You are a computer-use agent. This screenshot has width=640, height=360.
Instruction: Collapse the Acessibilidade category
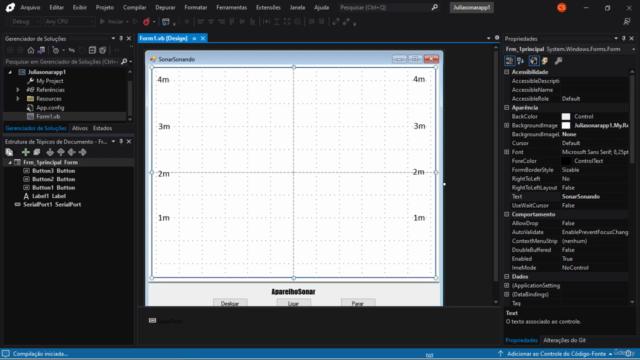point(507,72)
